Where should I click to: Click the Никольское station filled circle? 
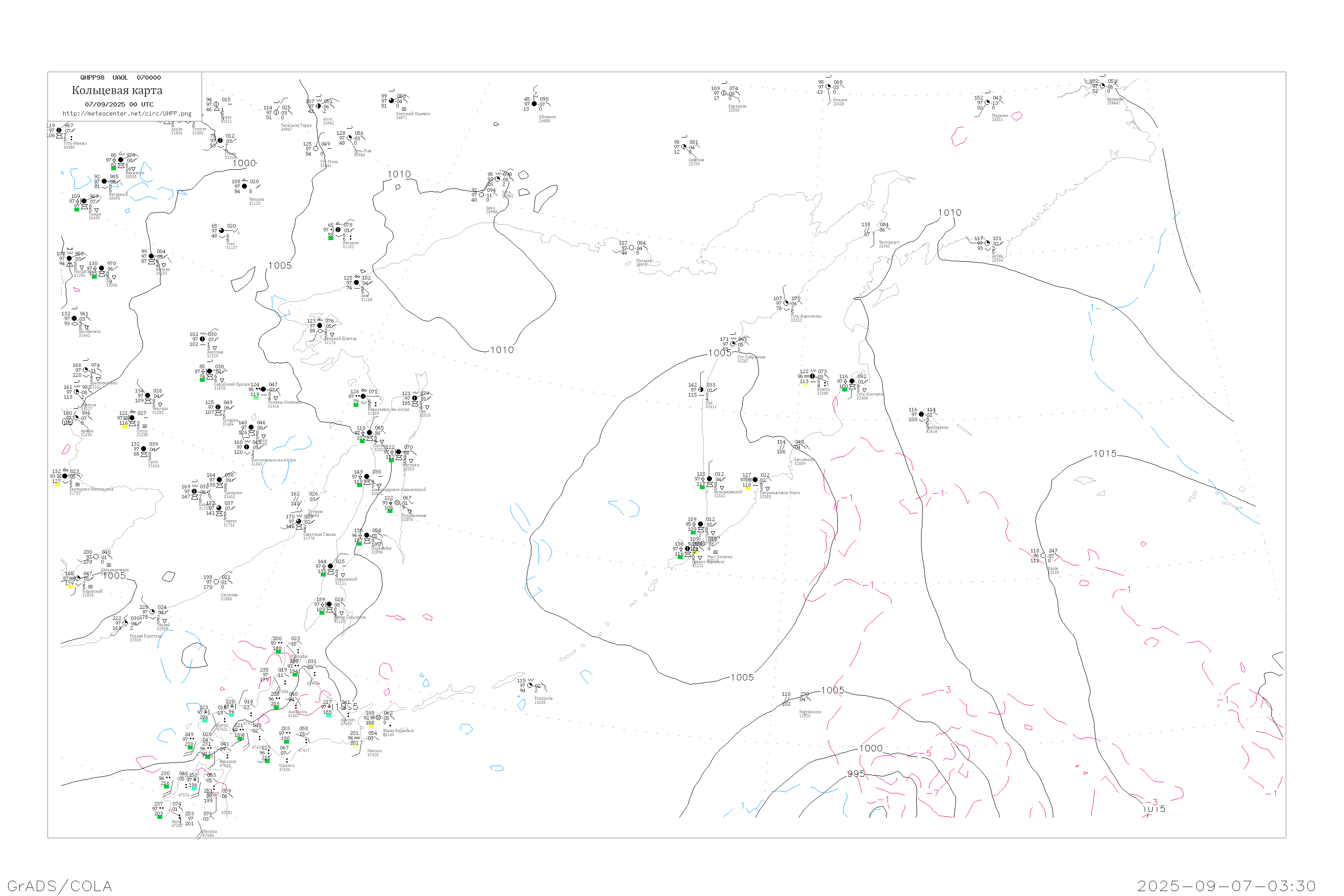(x=921, y=414)
